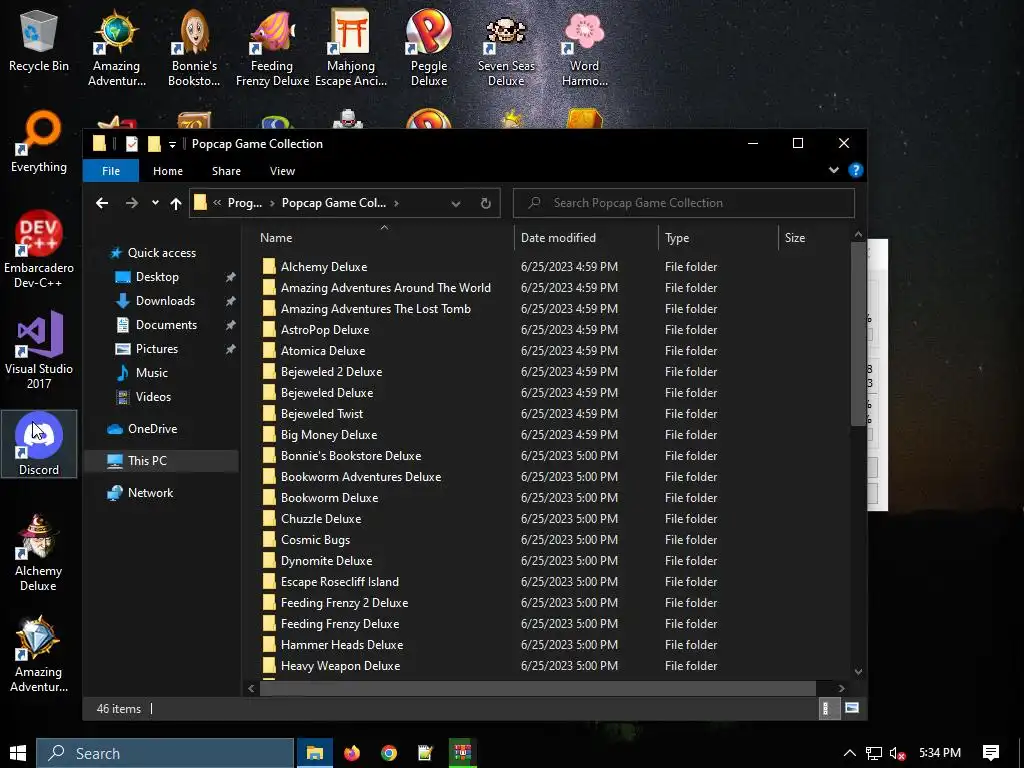Refresh the Popcap Game Collection folder
Screen dimensions: 1024x768
485,203
